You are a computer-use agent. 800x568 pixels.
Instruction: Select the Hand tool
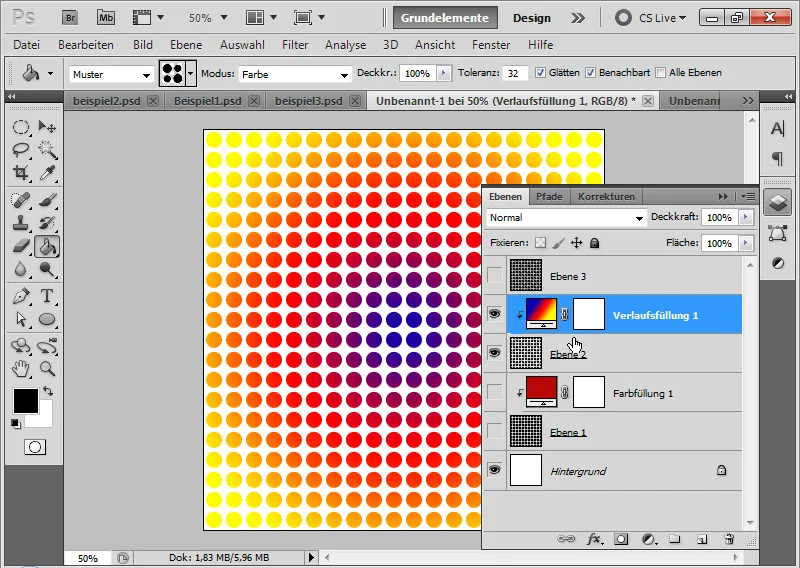click(x=20, y=368)
